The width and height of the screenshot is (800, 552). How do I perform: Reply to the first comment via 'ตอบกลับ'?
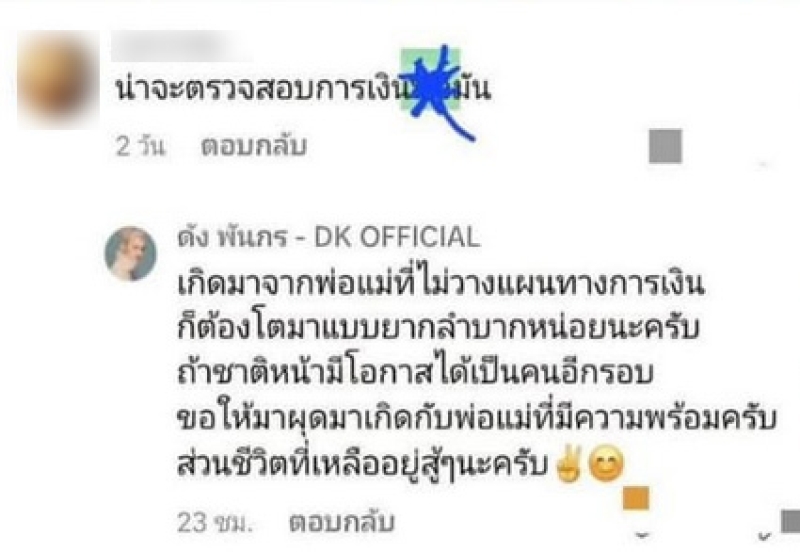point(254,146)
